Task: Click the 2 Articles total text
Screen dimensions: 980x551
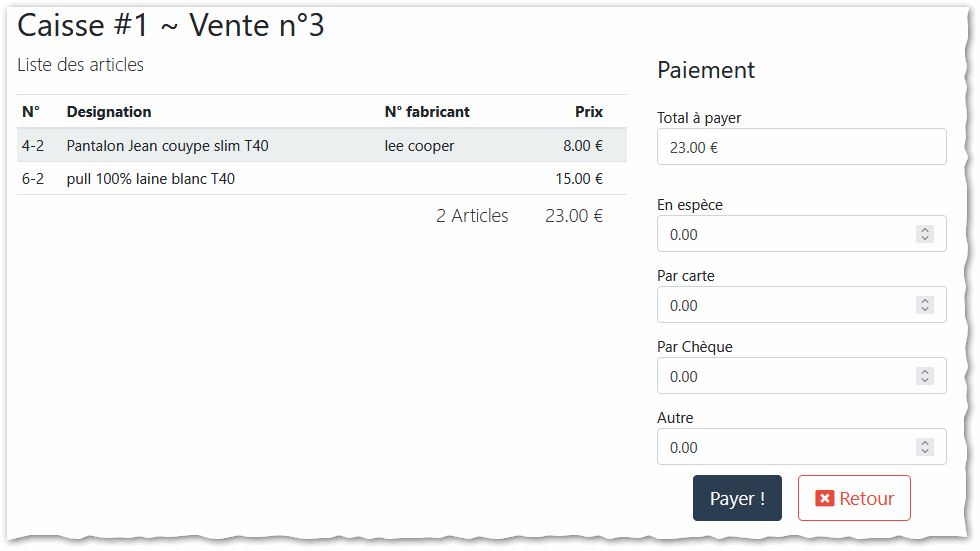Action: click(x=472, y=216)
